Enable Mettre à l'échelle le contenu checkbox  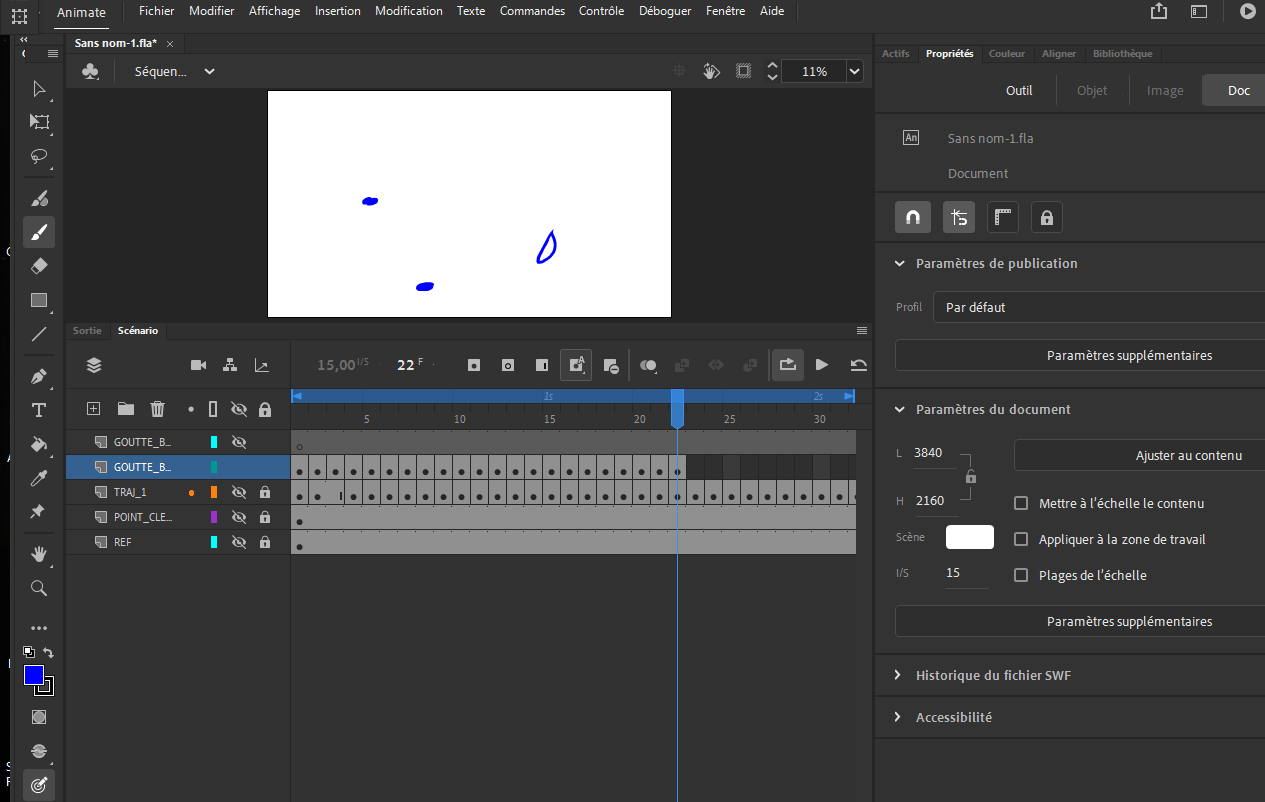click(x=1021, y=503)
